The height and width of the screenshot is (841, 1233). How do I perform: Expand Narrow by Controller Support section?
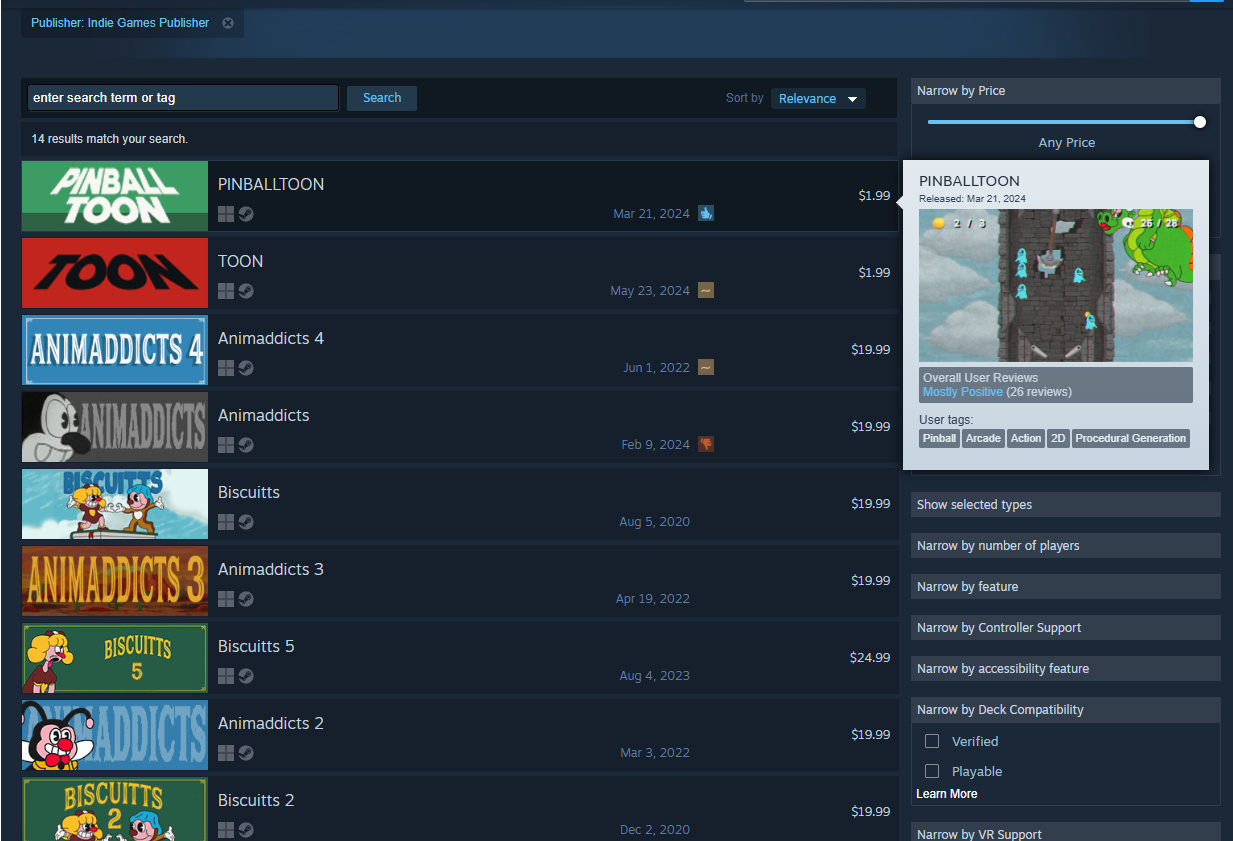coord(1066,628)
